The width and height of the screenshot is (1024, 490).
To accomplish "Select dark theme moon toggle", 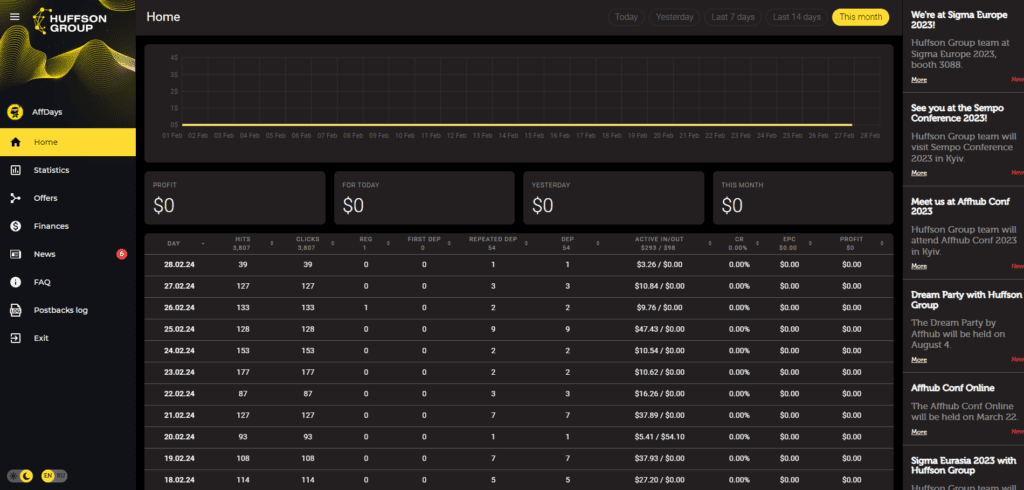I will click(x=26, y=476).
